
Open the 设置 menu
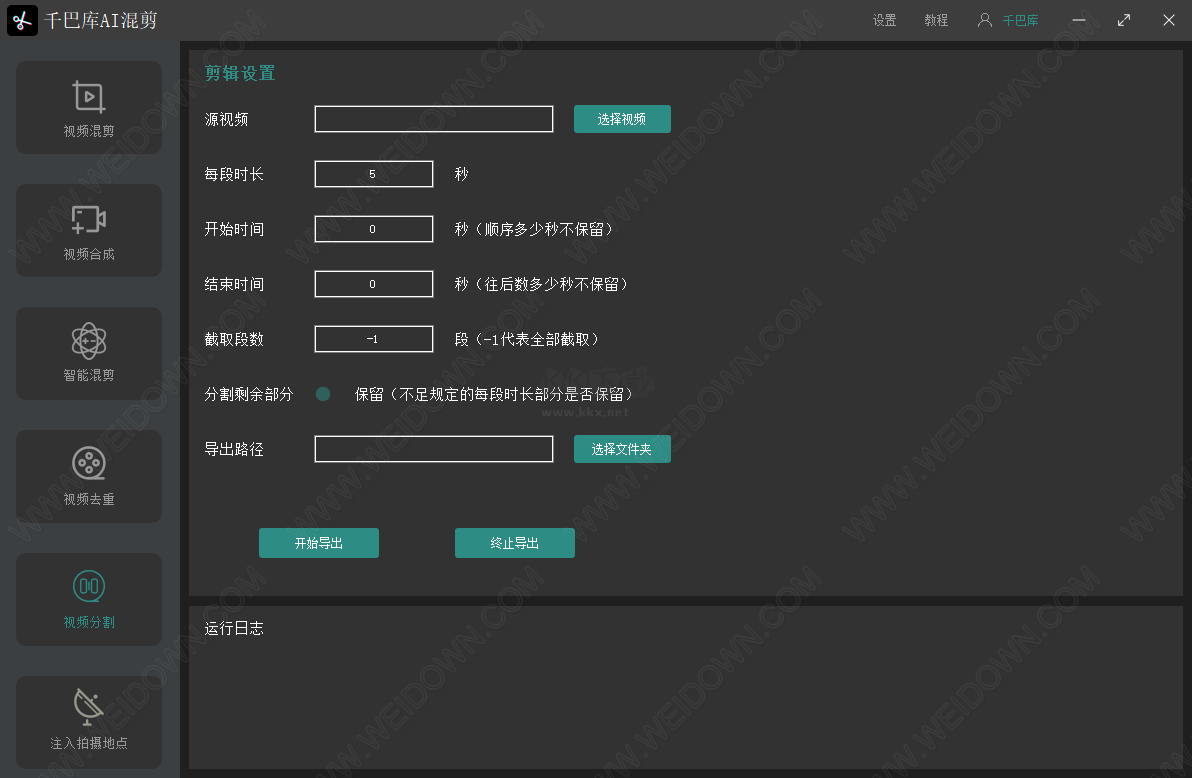click(x=884, y=20)
